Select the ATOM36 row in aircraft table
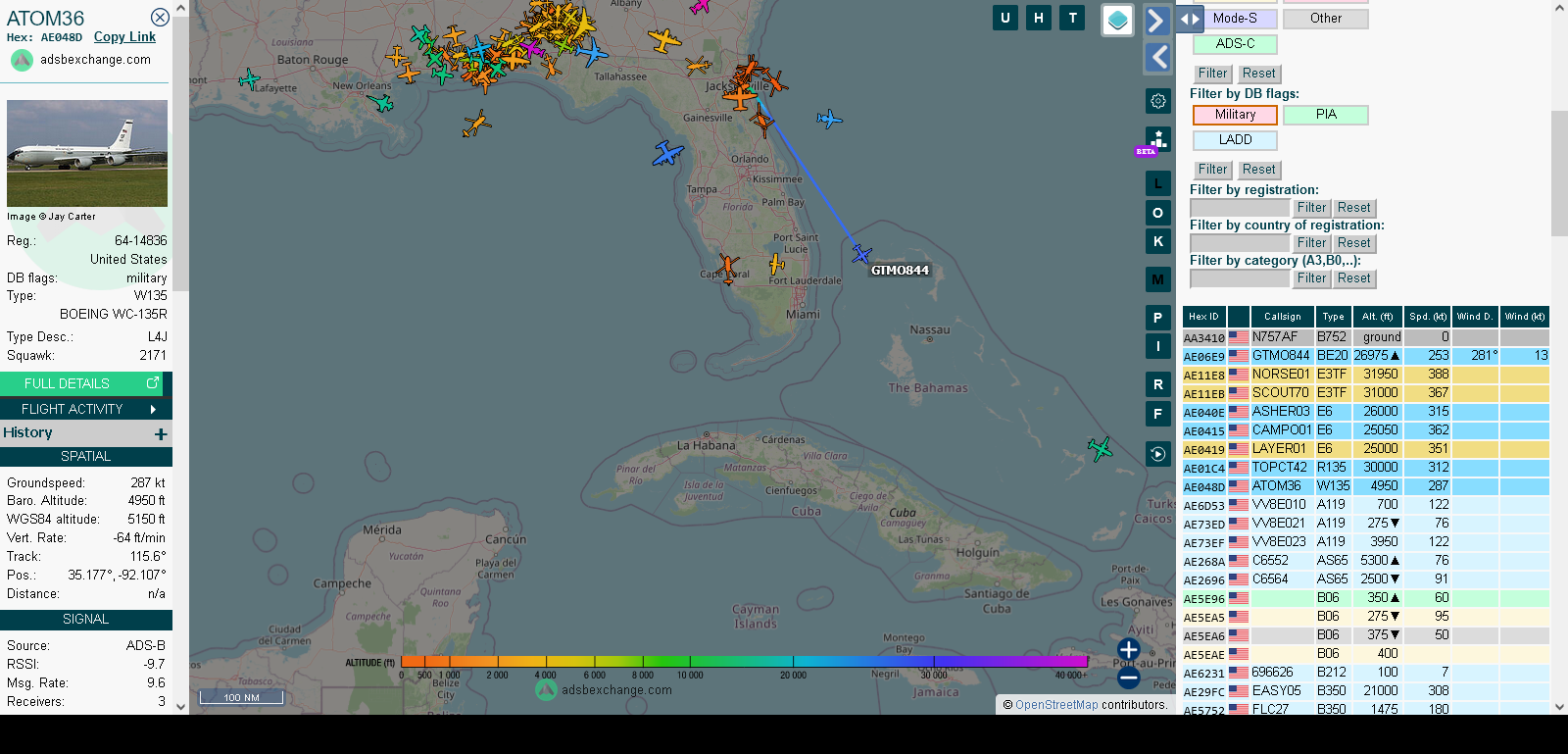 click(x=1365, y=486)
